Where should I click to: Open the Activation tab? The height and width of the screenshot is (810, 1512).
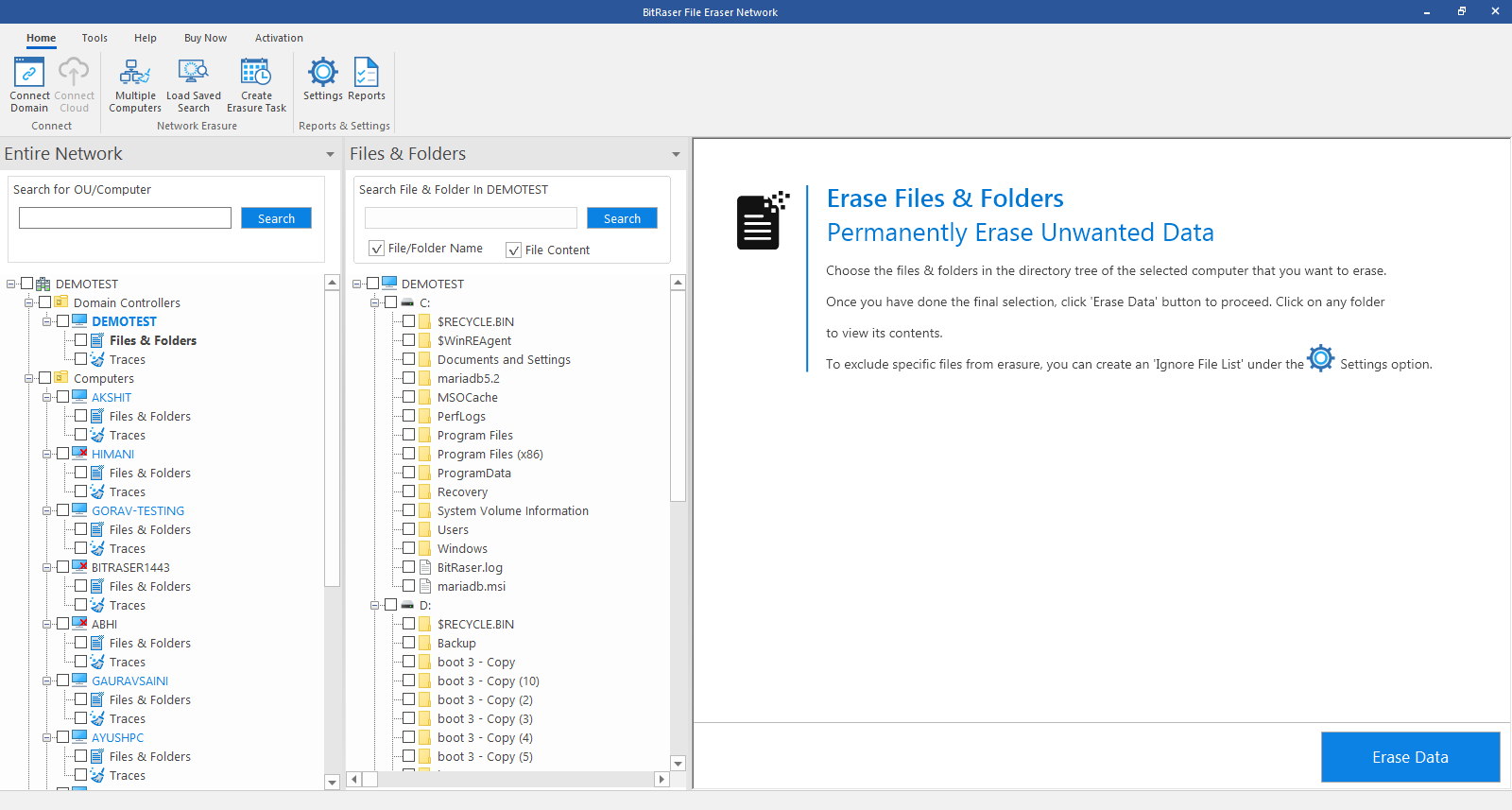279,38
